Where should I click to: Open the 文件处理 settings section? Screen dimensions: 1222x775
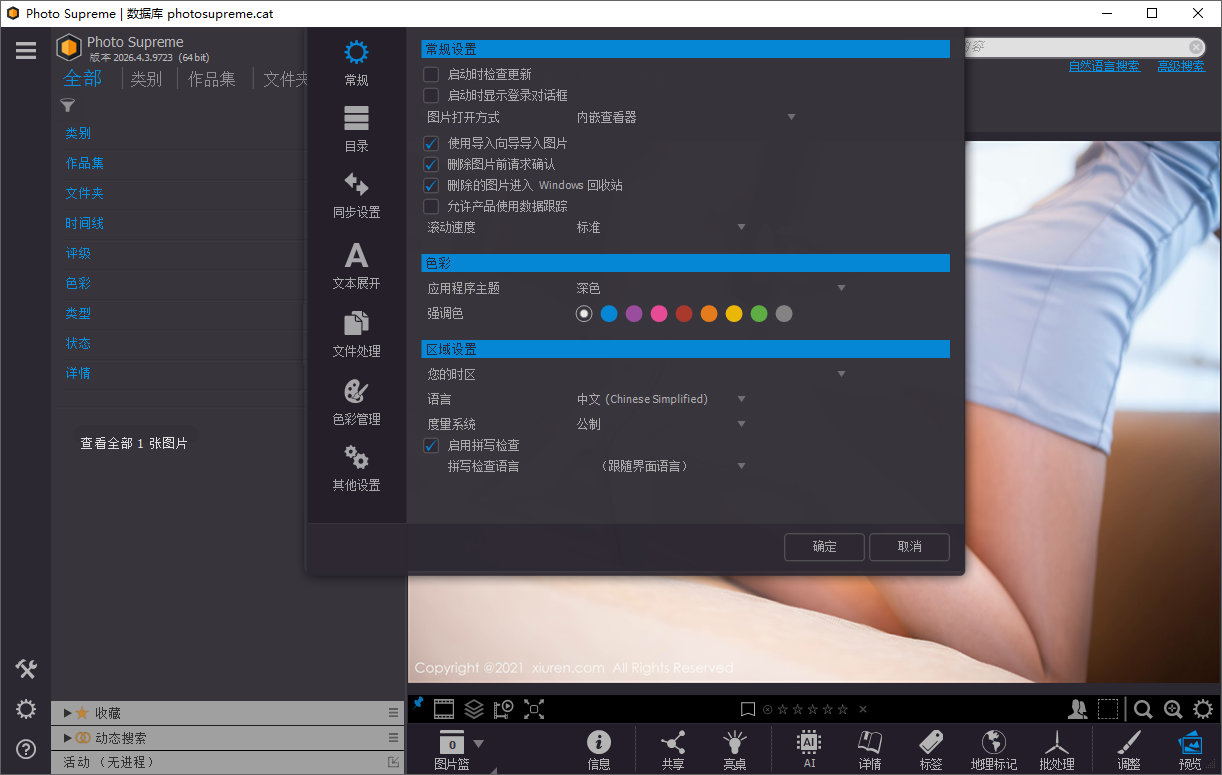[356, 334]
